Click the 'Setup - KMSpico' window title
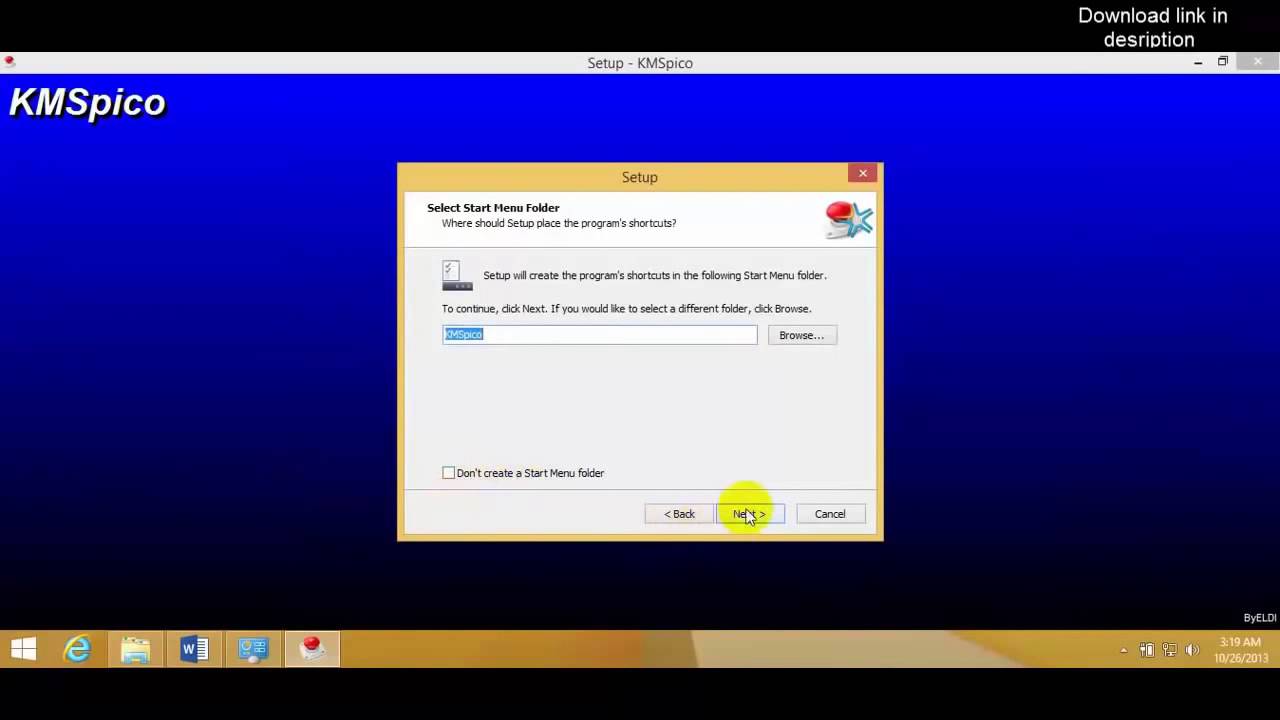 [x=640, y=63]
